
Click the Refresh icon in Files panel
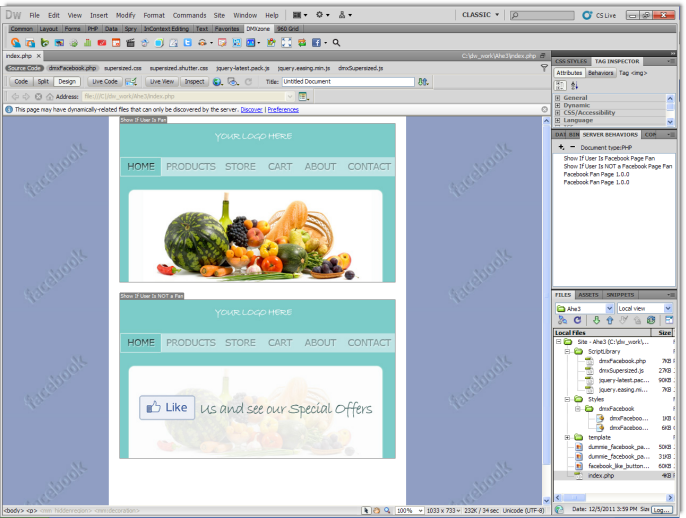coord(578,320)
